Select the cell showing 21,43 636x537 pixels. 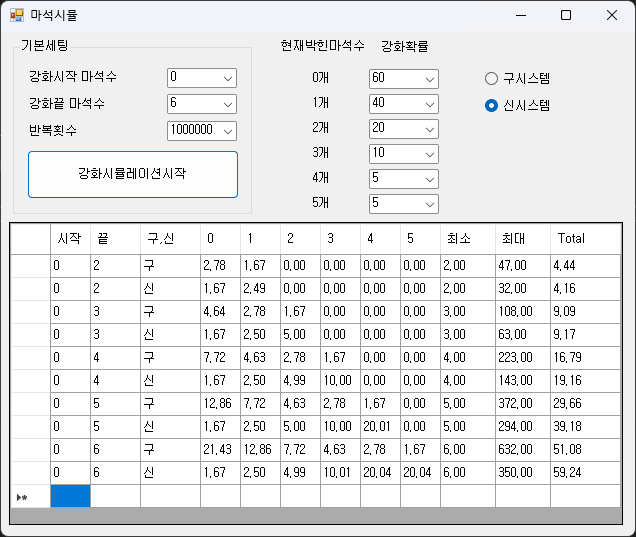[x=220, y=450]
